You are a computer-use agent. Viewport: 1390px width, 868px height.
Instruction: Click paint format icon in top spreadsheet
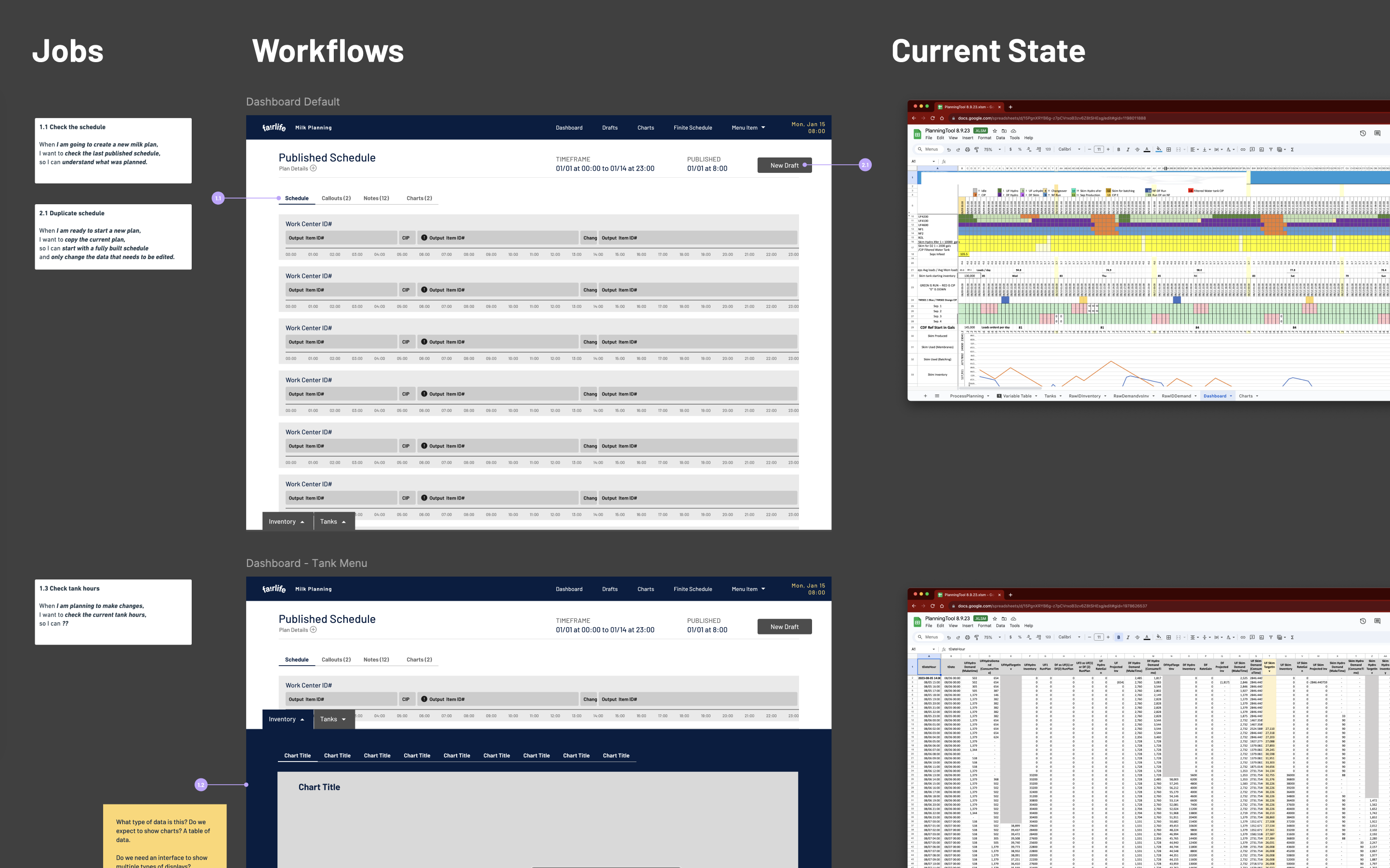tap(977, 149)
